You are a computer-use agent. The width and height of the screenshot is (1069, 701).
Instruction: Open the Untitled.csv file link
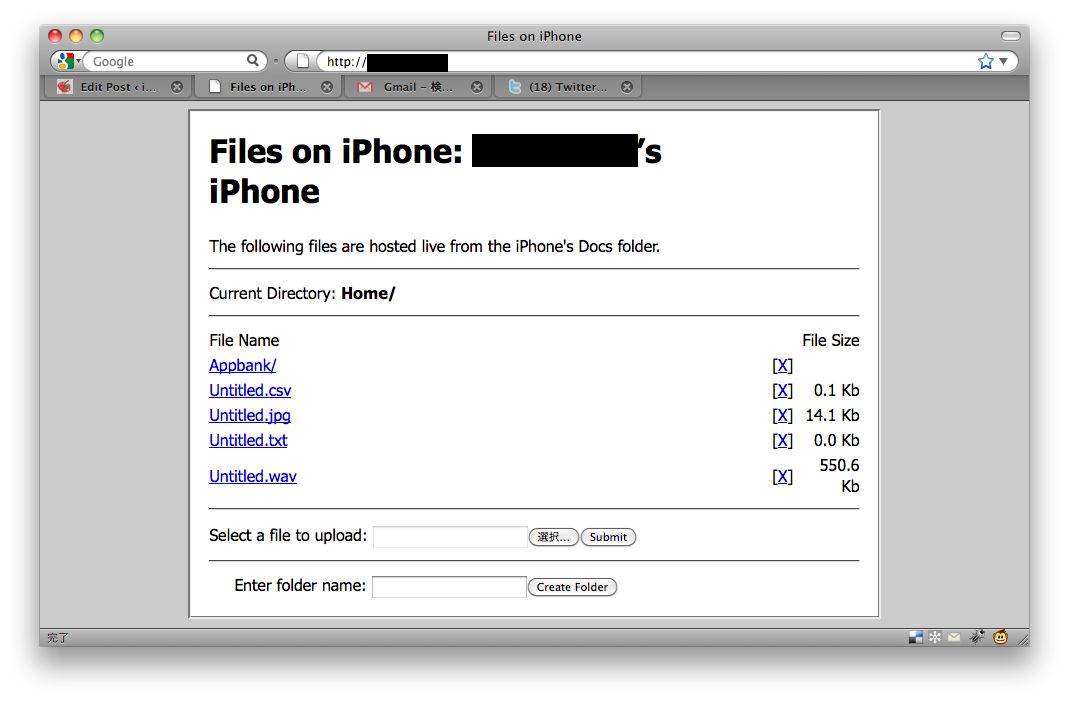[x=250, y=391]
